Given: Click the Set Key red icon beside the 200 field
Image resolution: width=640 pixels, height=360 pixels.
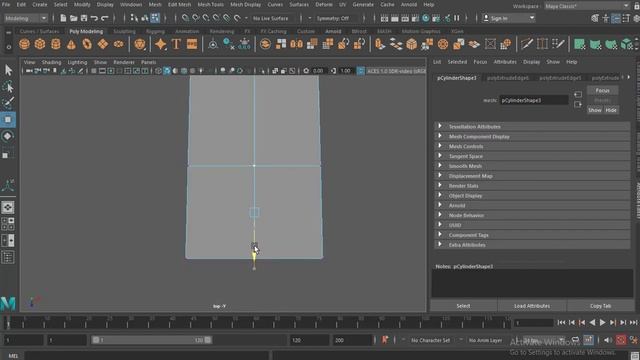Looking at the screenshot, I should point(384,340).
